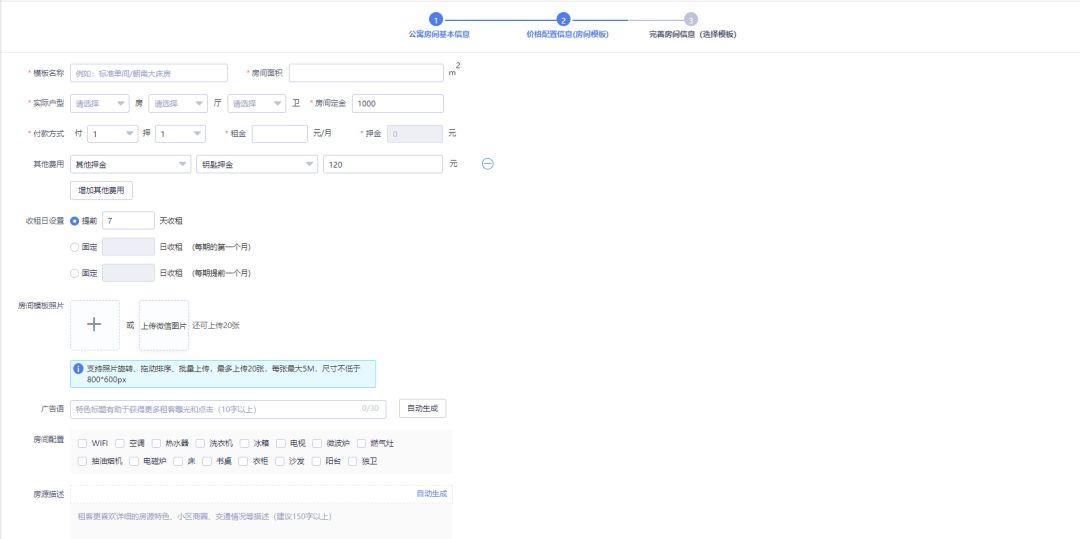Click the 固定 day field for 每期的第一个月

[128, 246]
